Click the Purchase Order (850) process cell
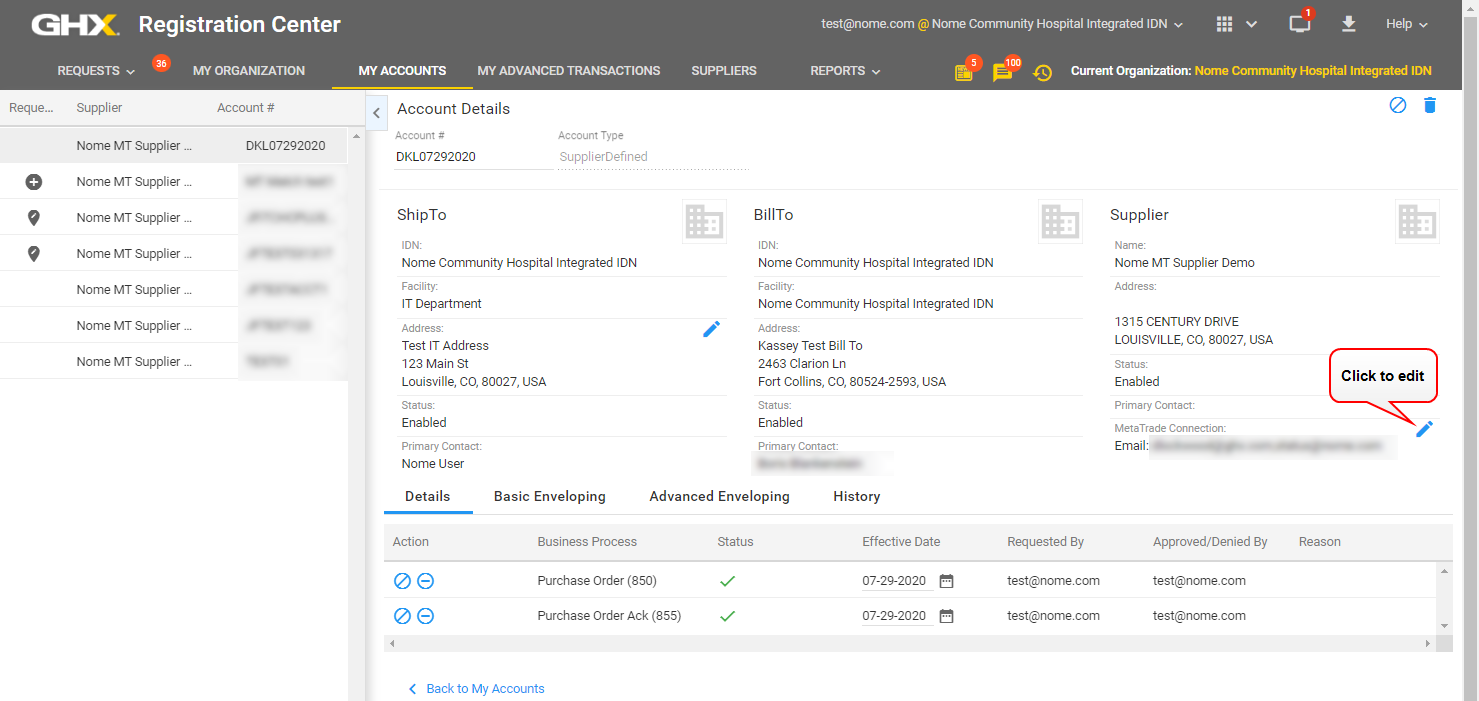This screenshot has width=1479, height=701. coord(597,581)
